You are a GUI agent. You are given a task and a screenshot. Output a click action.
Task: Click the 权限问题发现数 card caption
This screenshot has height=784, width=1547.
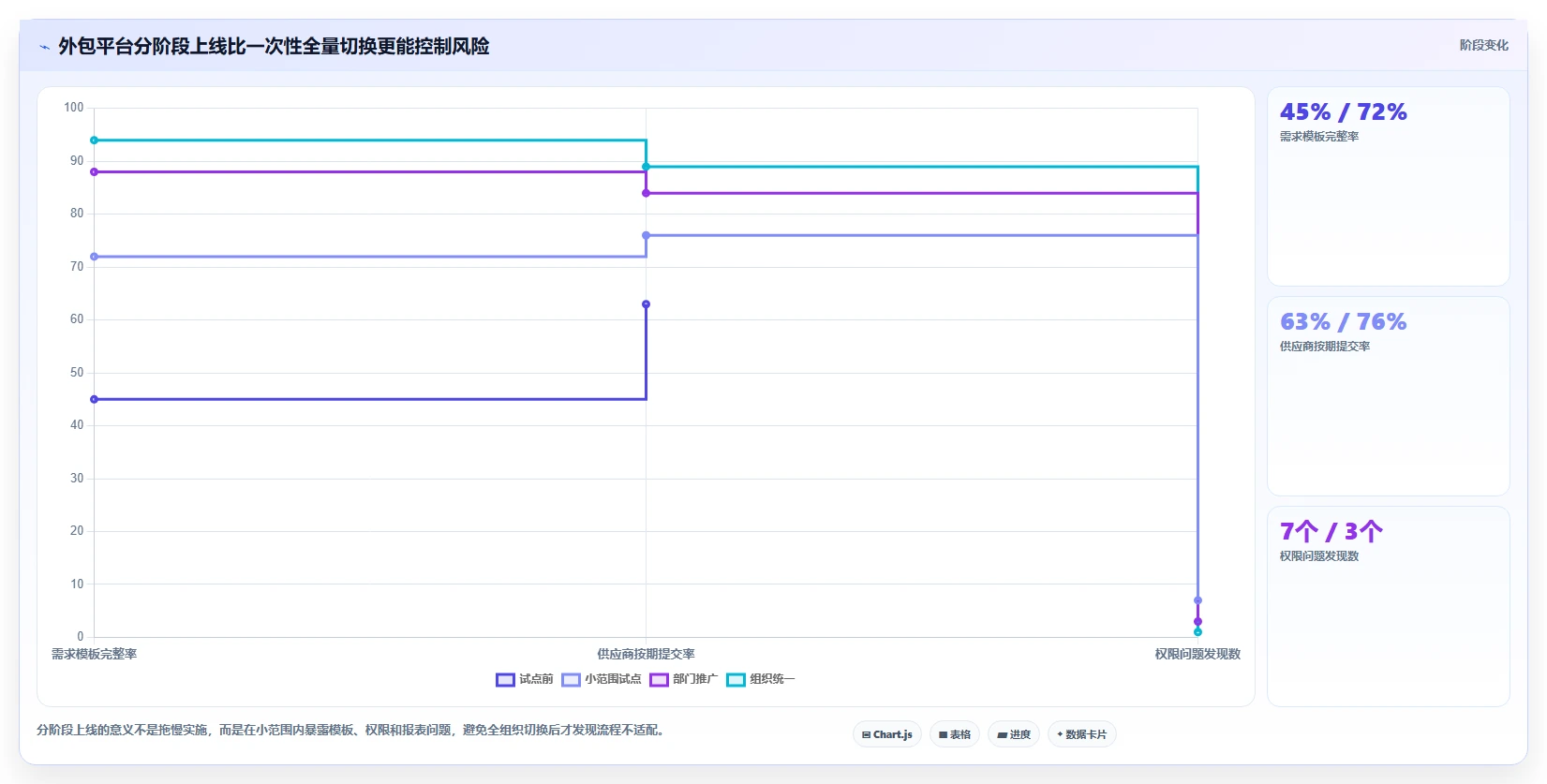(x=1319, y=556)
